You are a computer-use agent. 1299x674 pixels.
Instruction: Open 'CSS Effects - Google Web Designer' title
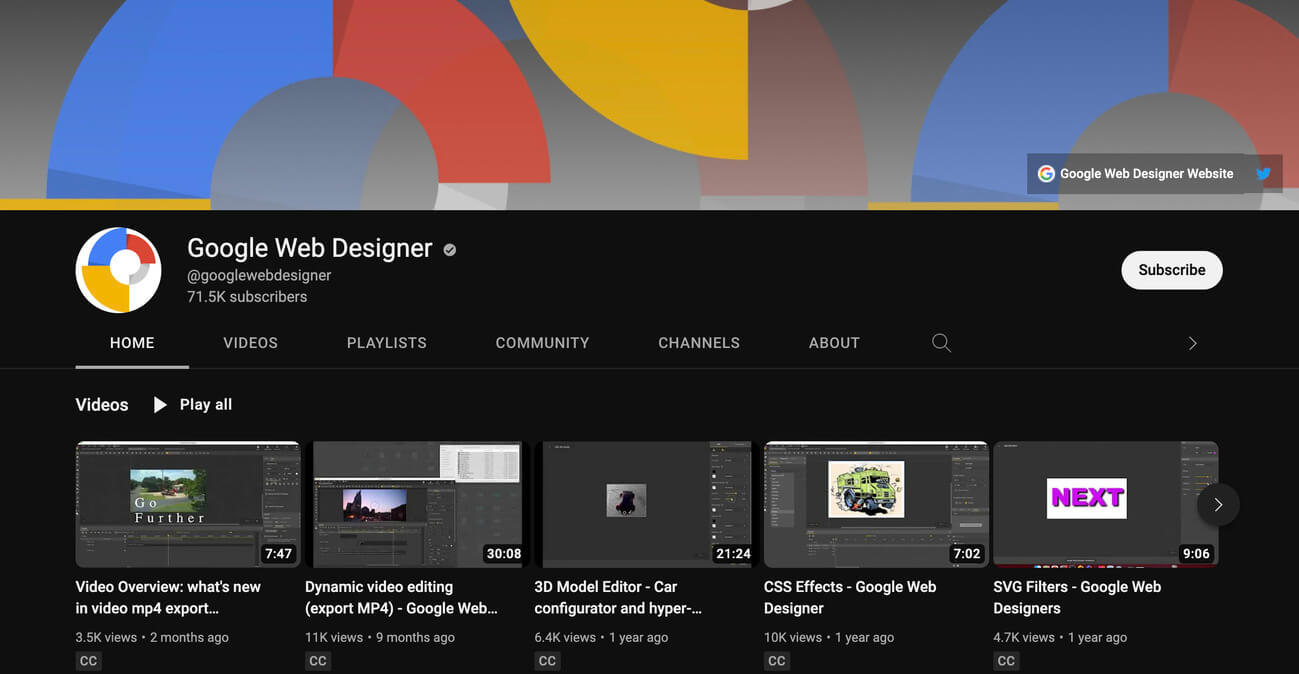click(x=850, y=598)
